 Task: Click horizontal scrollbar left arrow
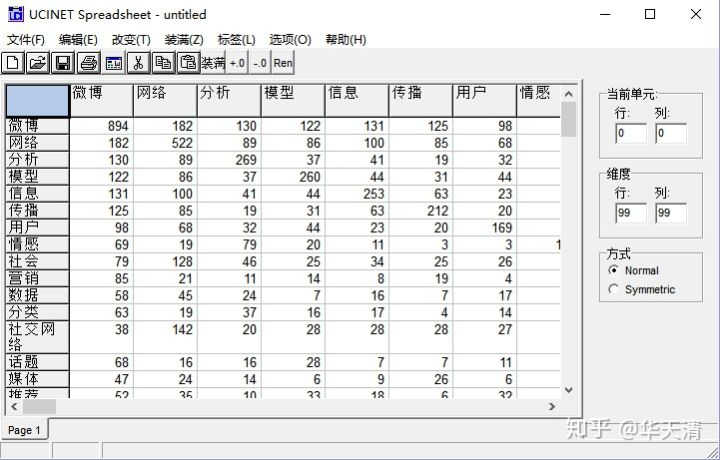(x=14, y=406)
